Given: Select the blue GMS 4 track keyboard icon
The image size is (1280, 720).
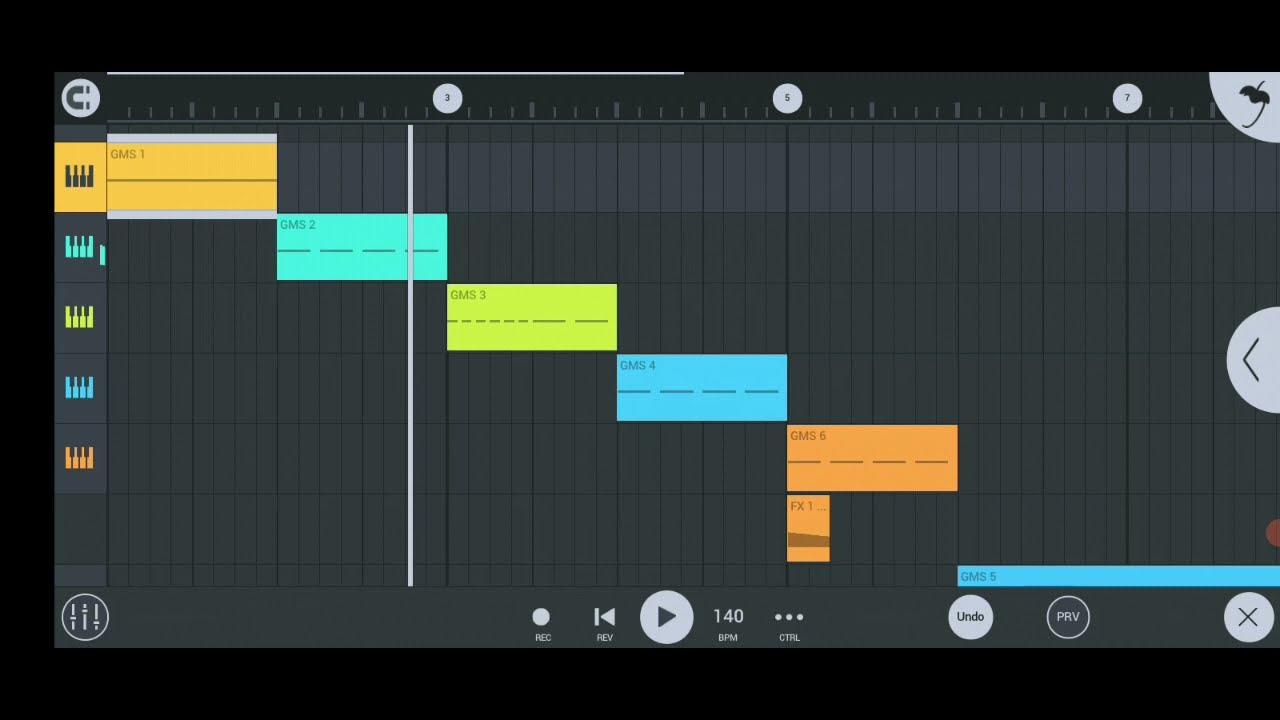Looking at the screenshot, I should coord(80,387).
